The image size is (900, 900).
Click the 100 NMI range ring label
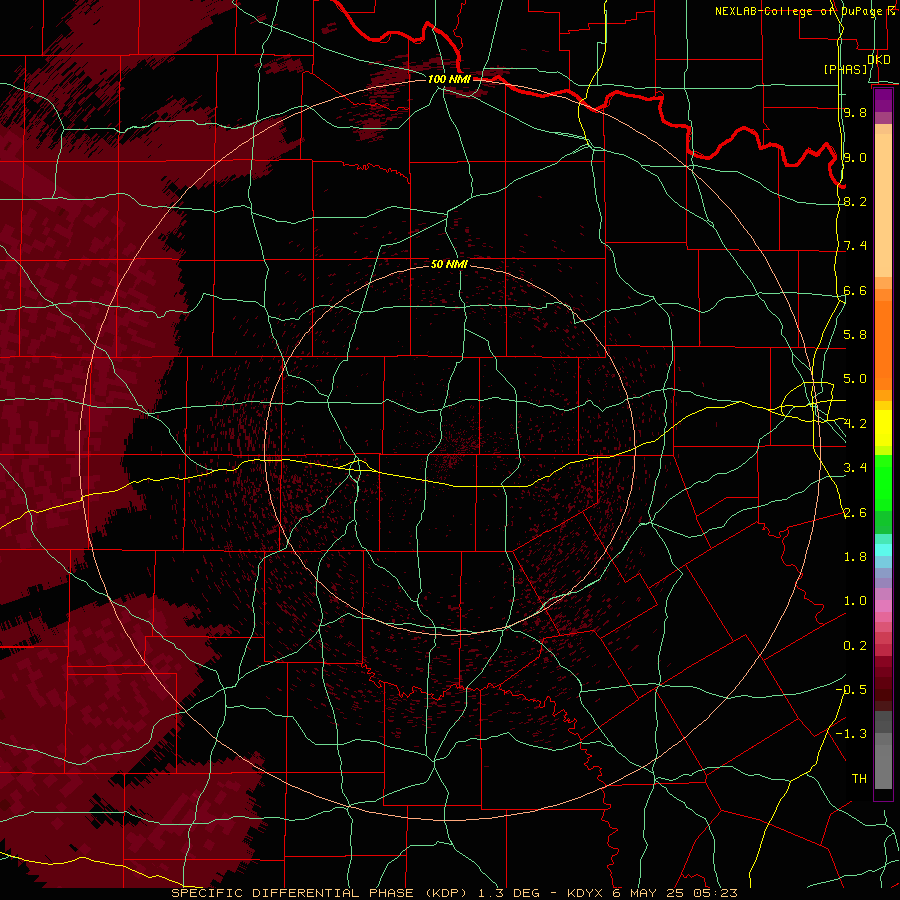point(449,79)
